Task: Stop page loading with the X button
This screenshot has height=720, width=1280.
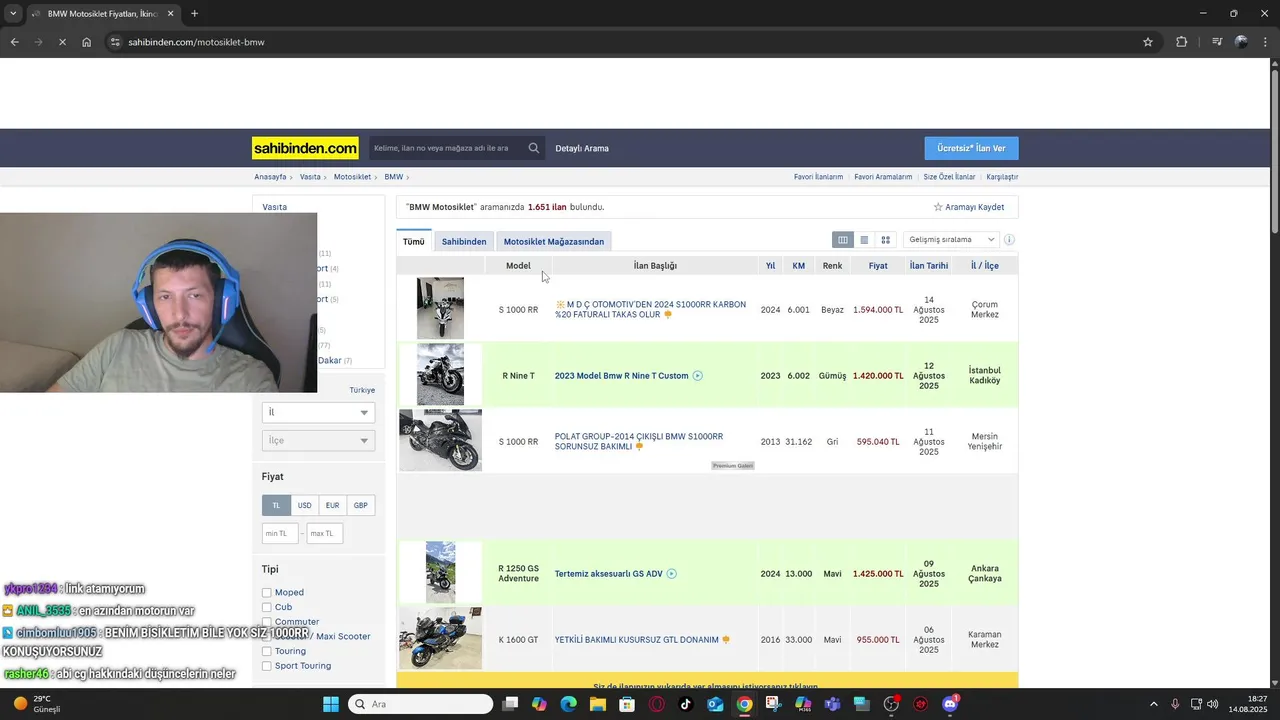Action: (62, 42)
